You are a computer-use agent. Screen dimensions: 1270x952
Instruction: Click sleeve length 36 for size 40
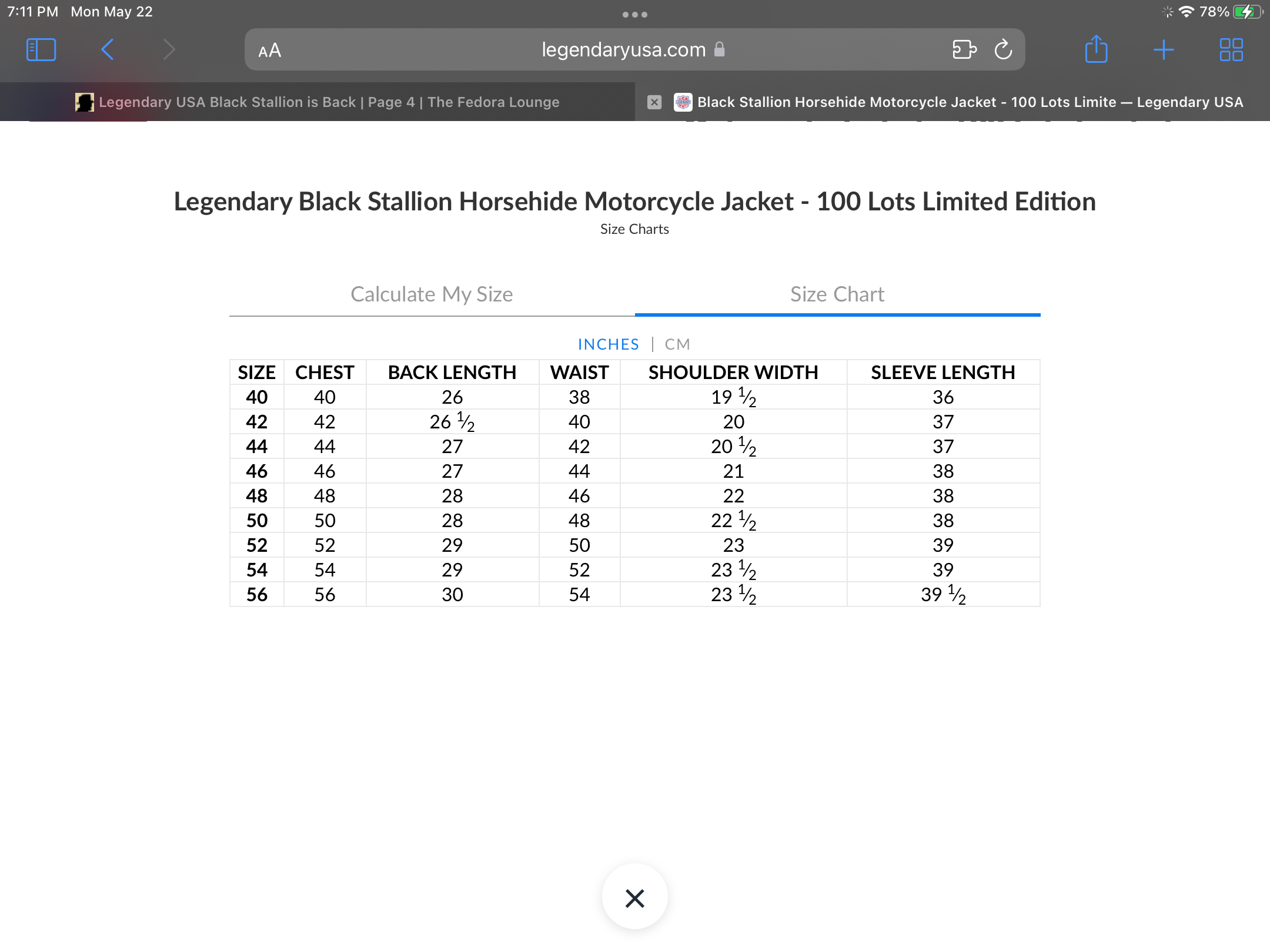coord(943,397)
